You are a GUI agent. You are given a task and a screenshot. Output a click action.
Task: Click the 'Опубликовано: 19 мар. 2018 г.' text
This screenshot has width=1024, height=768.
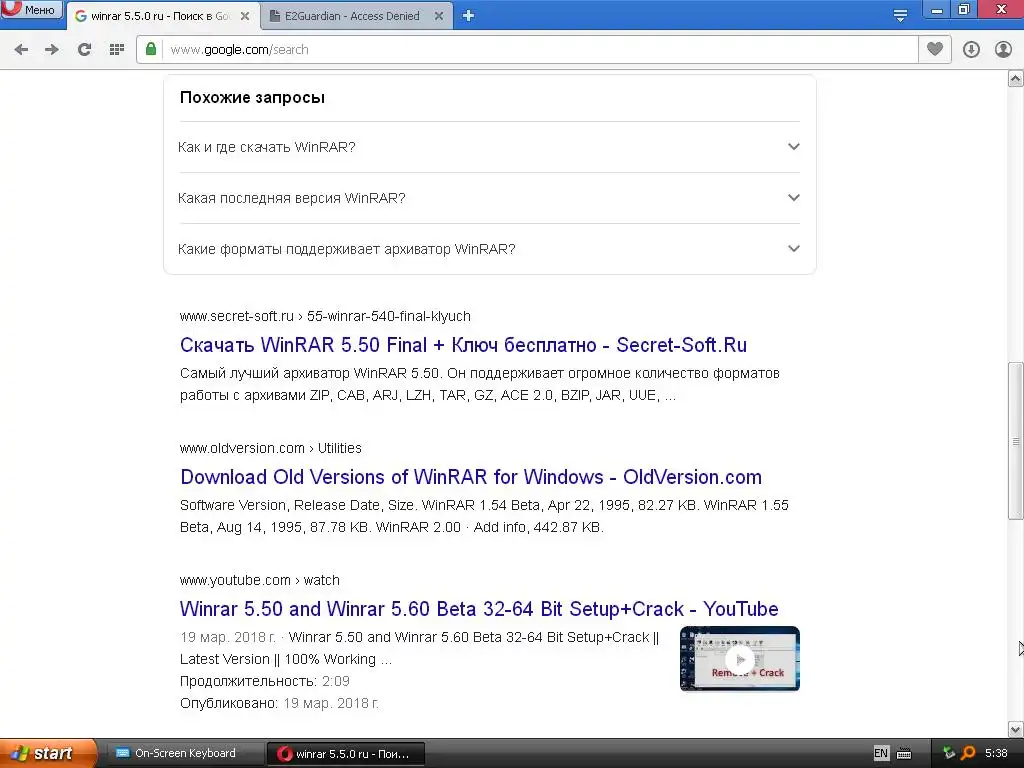[x=279, y=703]
